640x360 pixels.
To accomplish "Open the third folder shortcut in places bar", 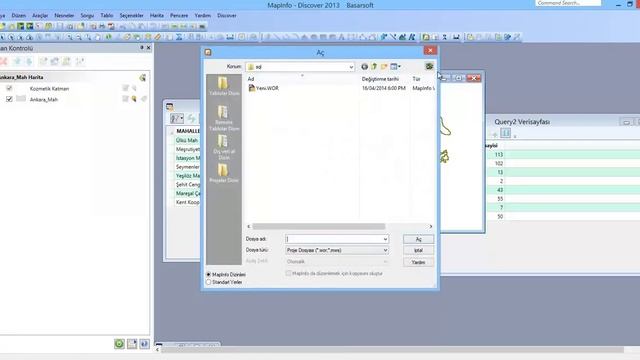I will click(224, 147).
